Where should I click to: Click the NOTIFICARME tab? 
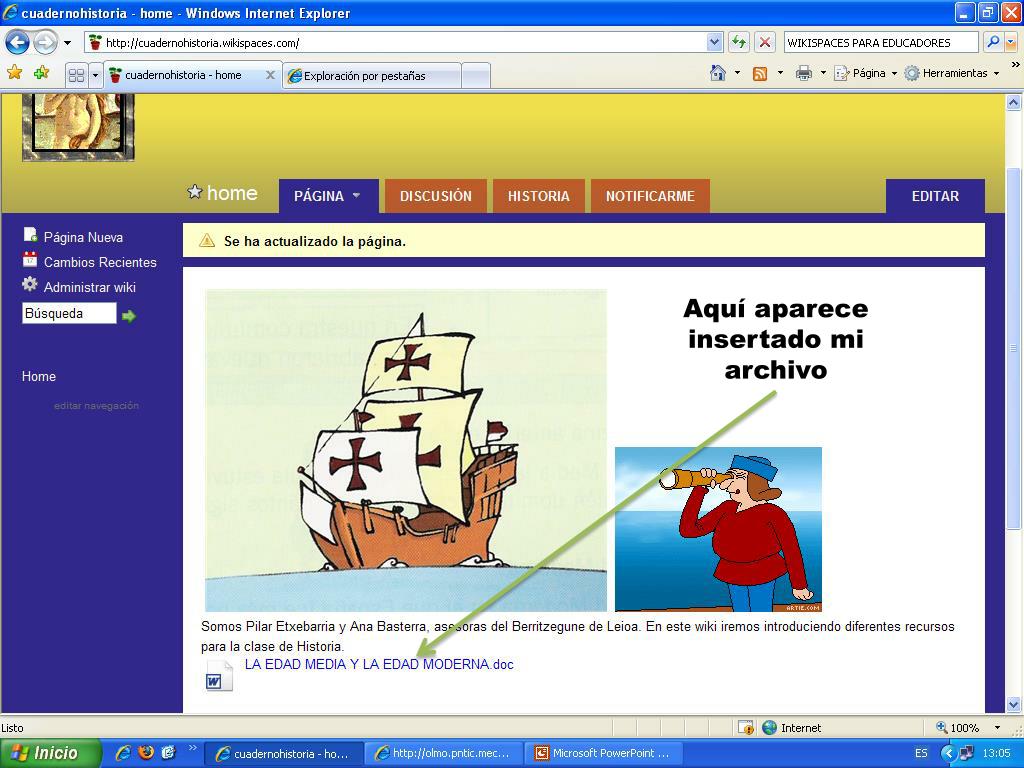650,196
